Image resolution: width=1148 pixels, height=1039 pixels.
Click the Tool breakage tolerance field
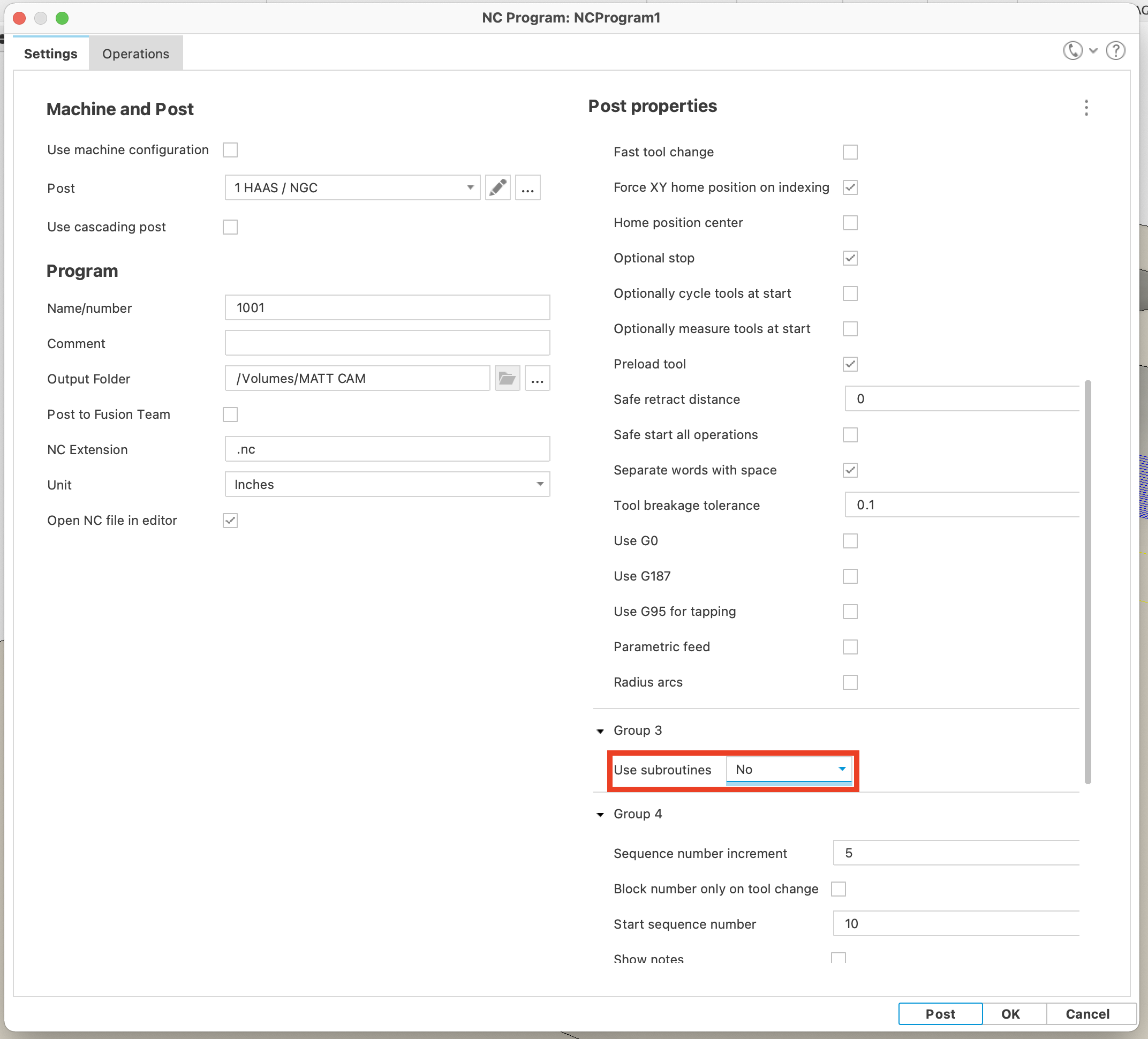pyautogui.click(x=962, y=505)
